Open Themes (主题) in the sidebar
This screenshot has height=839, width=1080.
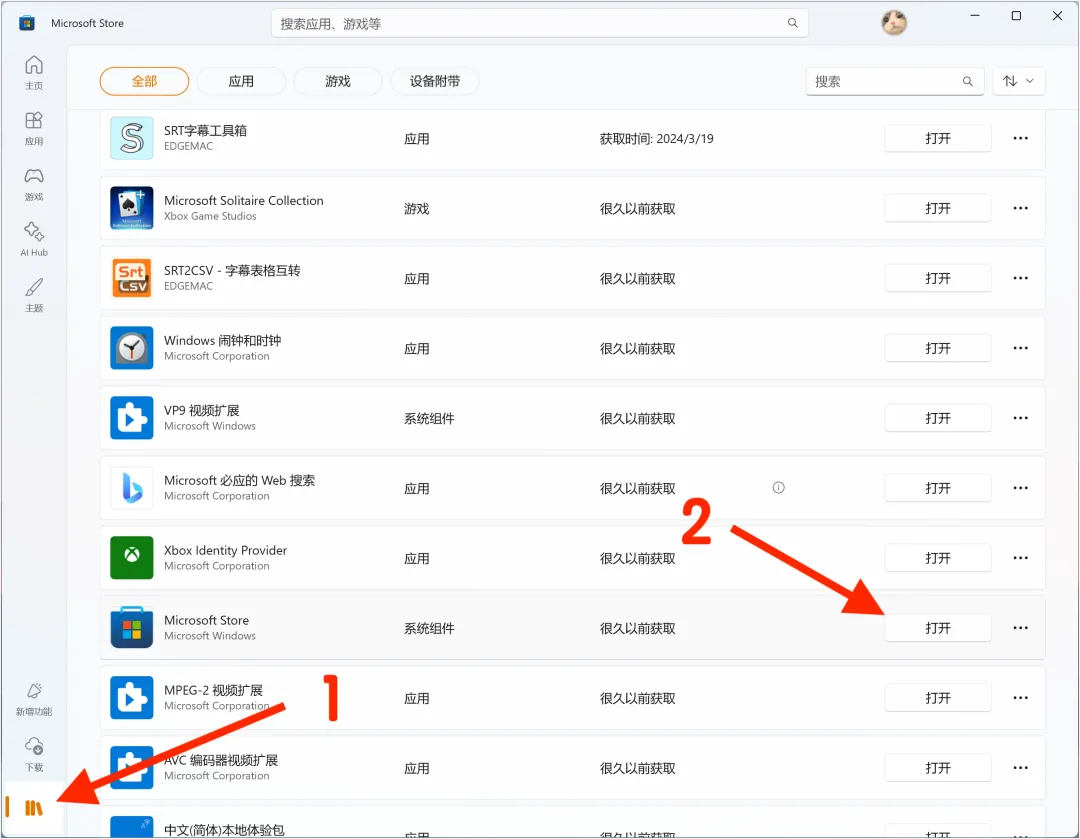34,295
